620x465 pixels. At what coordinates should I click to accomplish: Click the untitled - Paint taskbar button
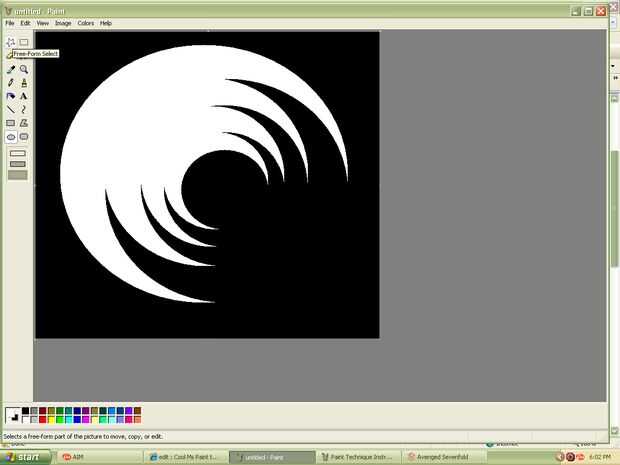[272, 457]
